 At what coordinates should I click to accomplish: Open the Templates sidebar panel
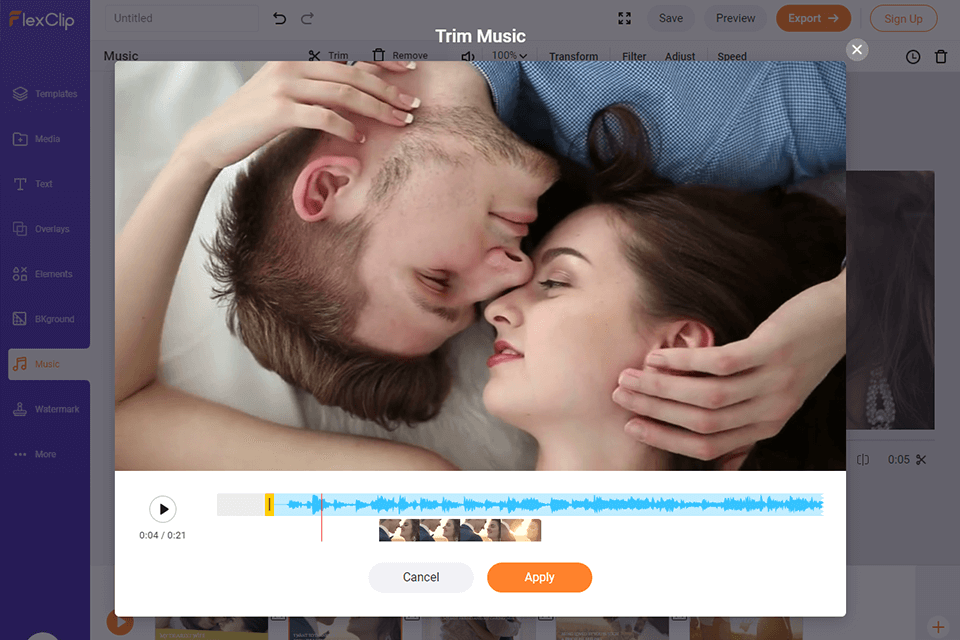coord(45,94)
